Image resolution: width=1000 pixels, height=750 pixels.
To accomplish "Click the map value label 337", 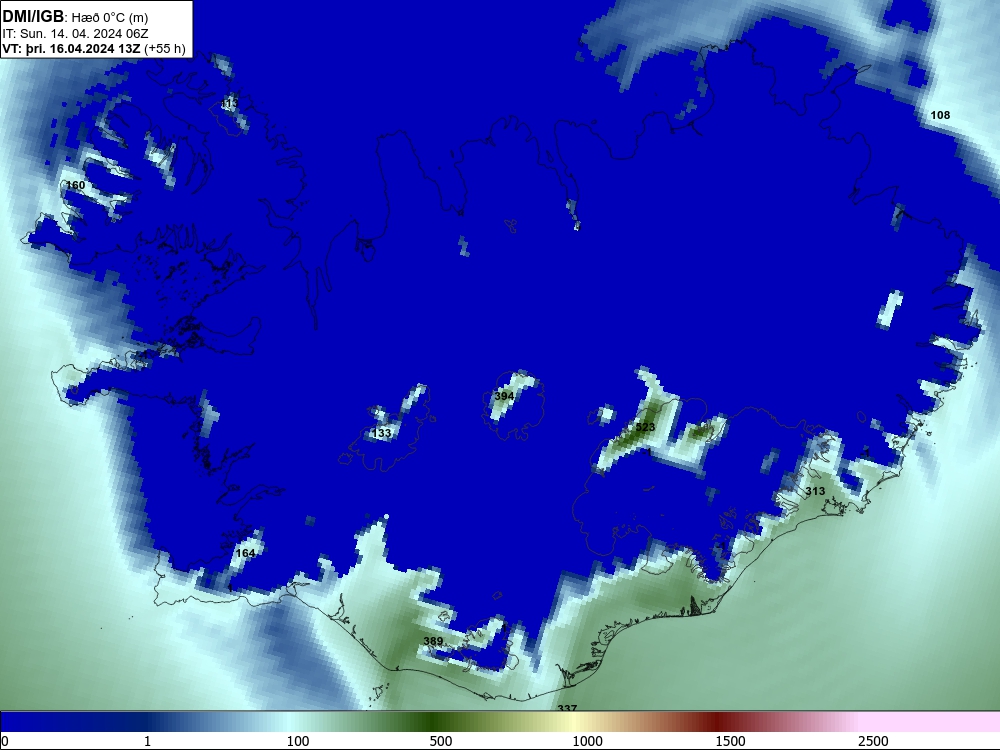I will 567,708.
